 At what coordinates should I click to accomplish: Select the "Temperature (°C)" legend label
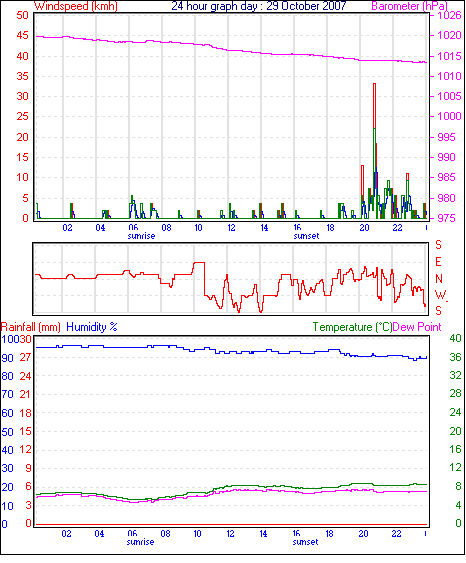352,327
